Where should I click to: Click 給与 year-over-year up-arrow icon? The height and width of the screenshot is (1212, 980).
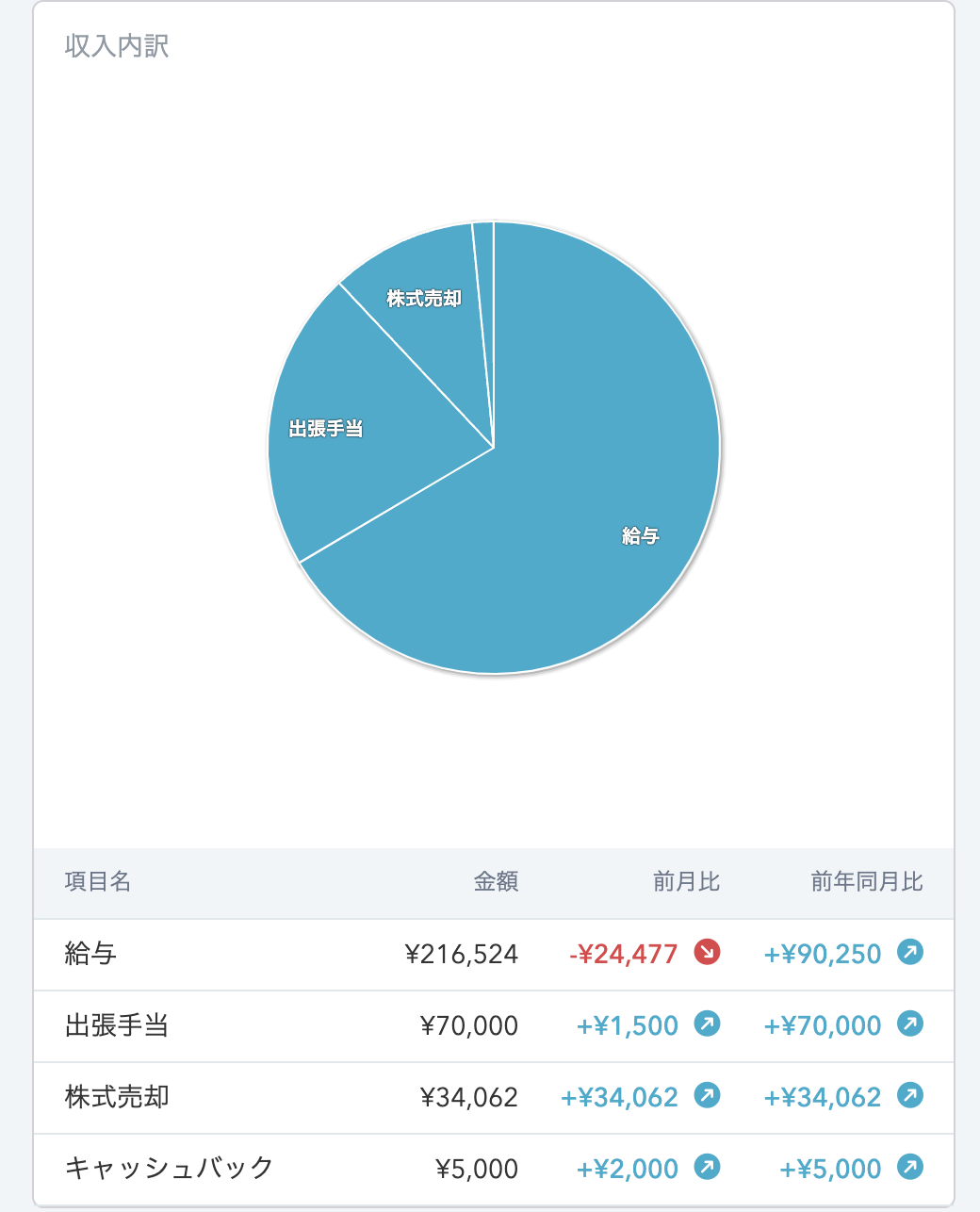tap(910, 953)
